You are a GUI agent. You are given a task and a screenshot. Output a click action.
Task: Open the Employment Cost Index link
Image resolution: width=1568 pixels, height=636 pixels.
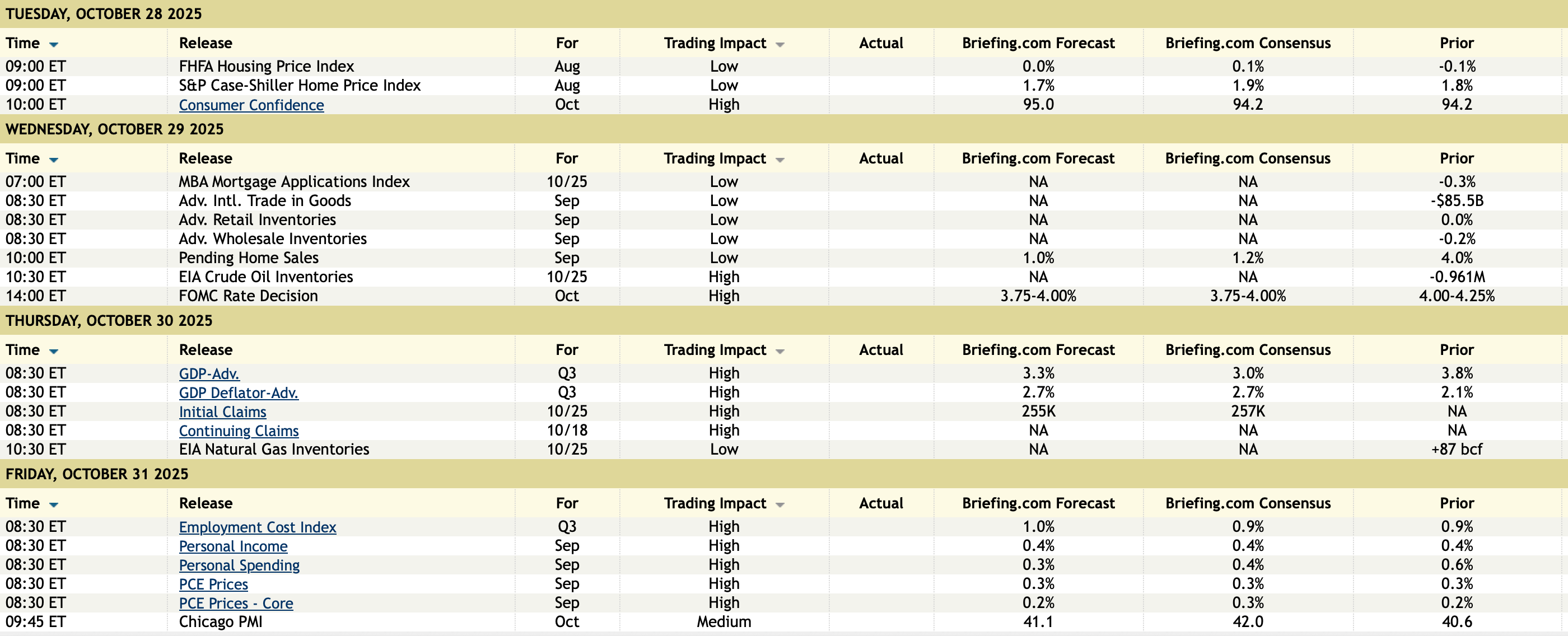[257, 526]
